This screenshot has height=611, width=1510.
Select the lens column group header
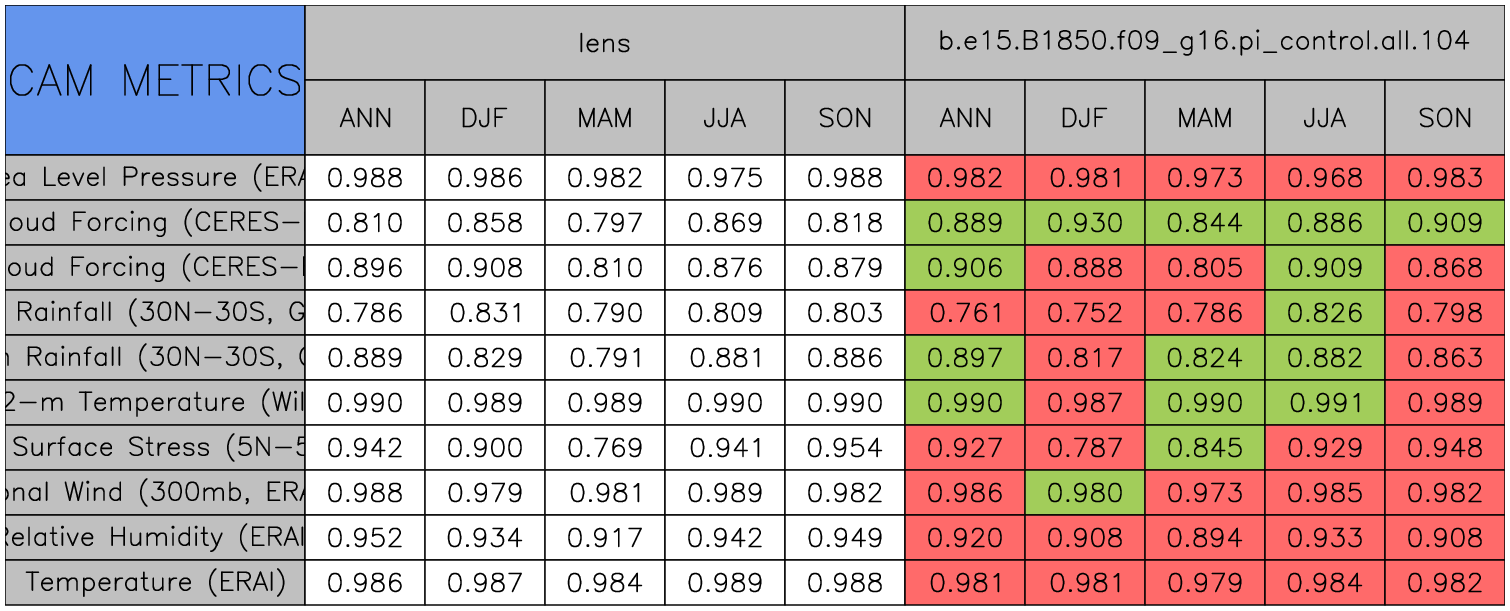click(x=604, y=42)
